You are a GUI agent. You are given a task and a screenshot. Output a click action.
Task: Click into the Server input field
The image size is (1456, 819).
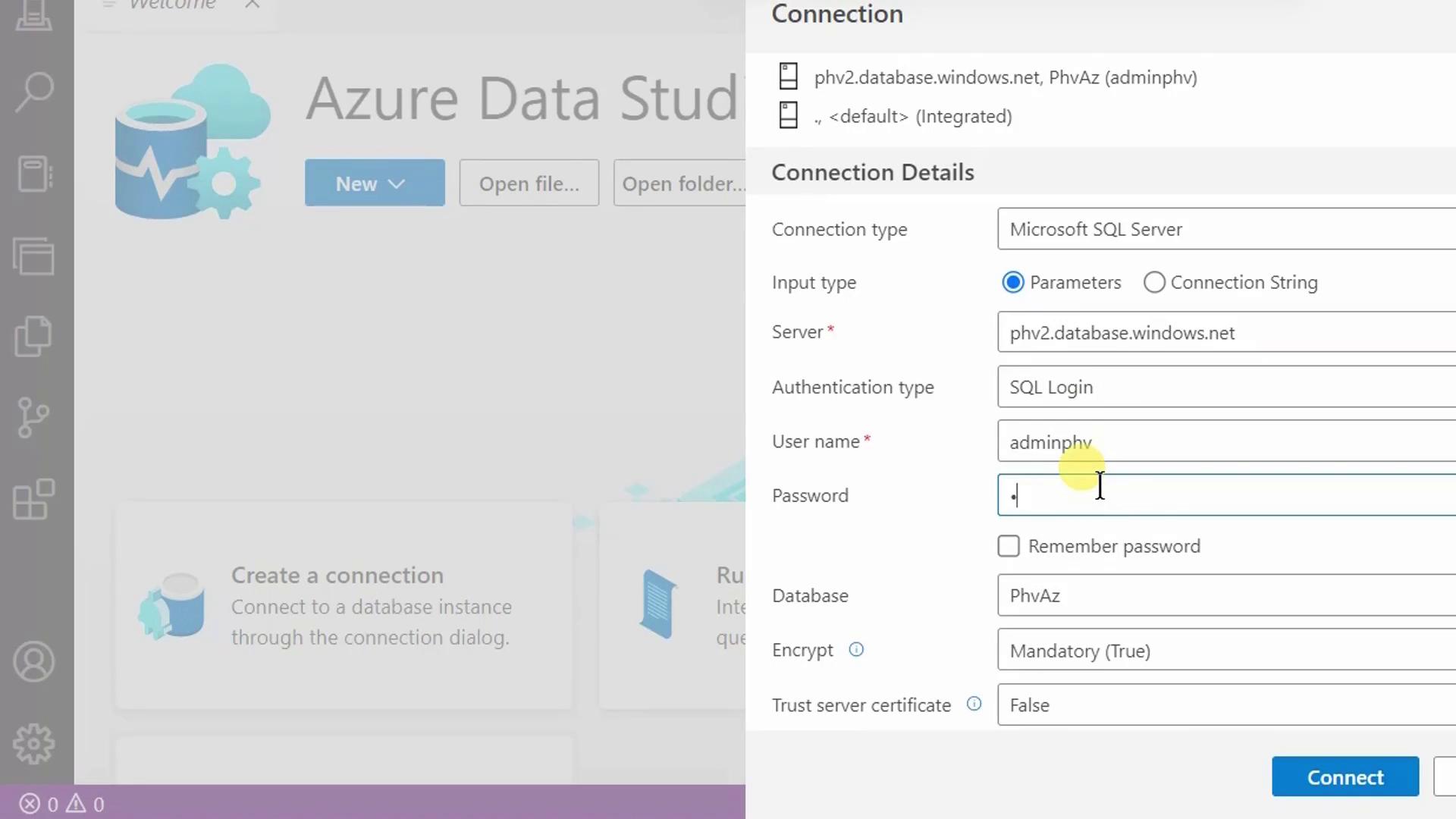[1225, 333]
